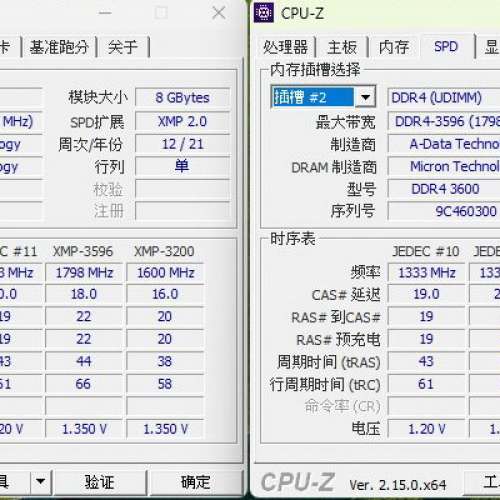
Task: Click the 1.20 V voltage cell under JEDEC #10
Action: pos(427,429)
